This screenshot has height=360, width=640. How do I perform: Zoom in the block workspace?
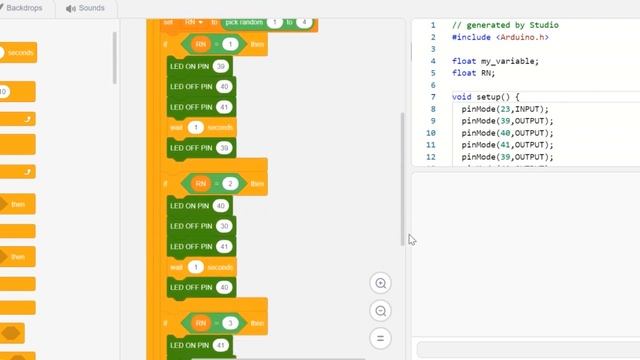[x=380, y=283]
